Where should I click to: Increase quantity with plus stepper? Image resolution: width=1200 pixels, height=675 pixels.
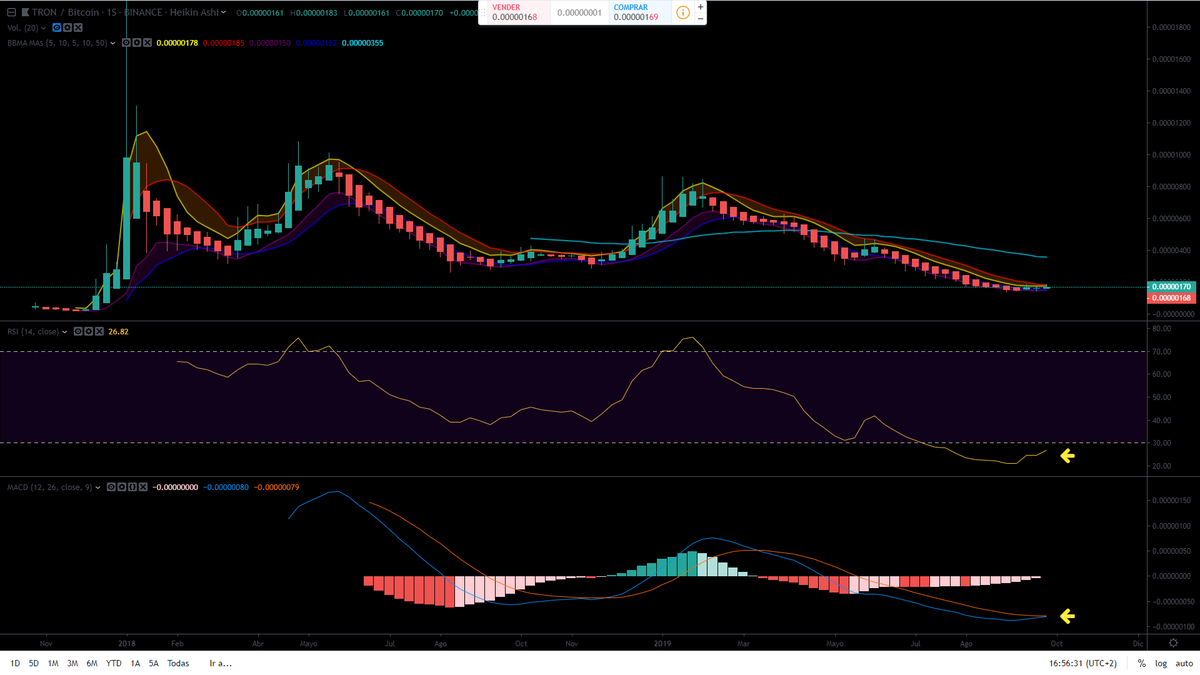pos(700,7)
